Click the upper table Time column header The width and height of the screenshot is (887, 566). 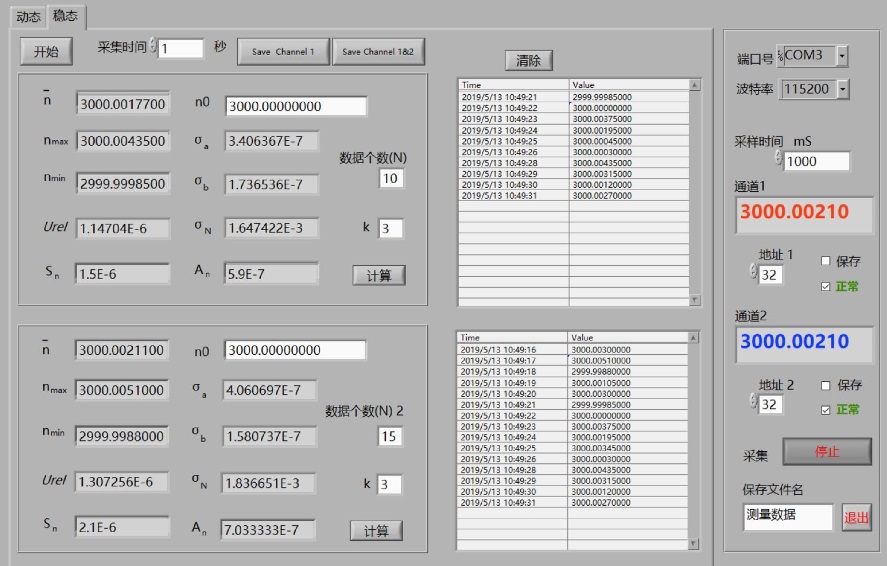coord(513,85)
